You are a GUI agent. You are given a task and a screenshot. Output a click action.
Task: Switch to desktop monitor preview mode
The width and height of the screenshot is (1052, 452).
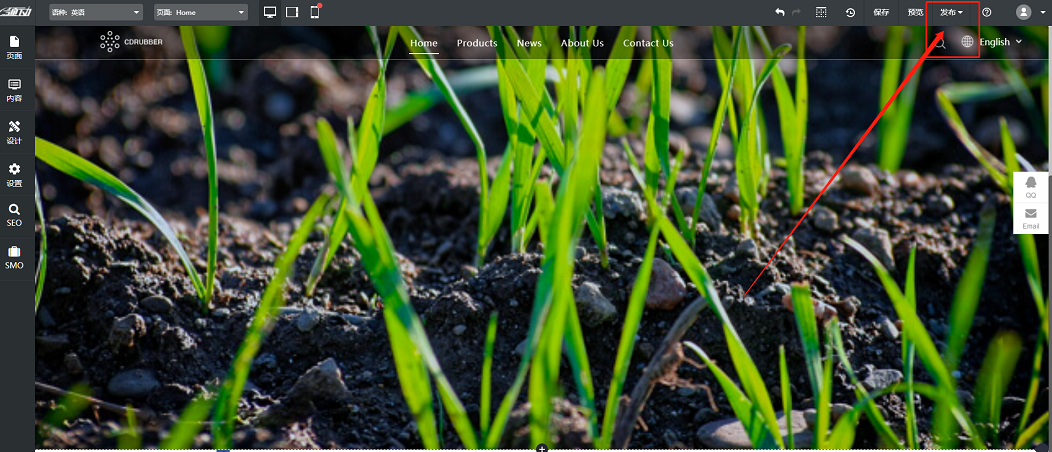point(270,12)
